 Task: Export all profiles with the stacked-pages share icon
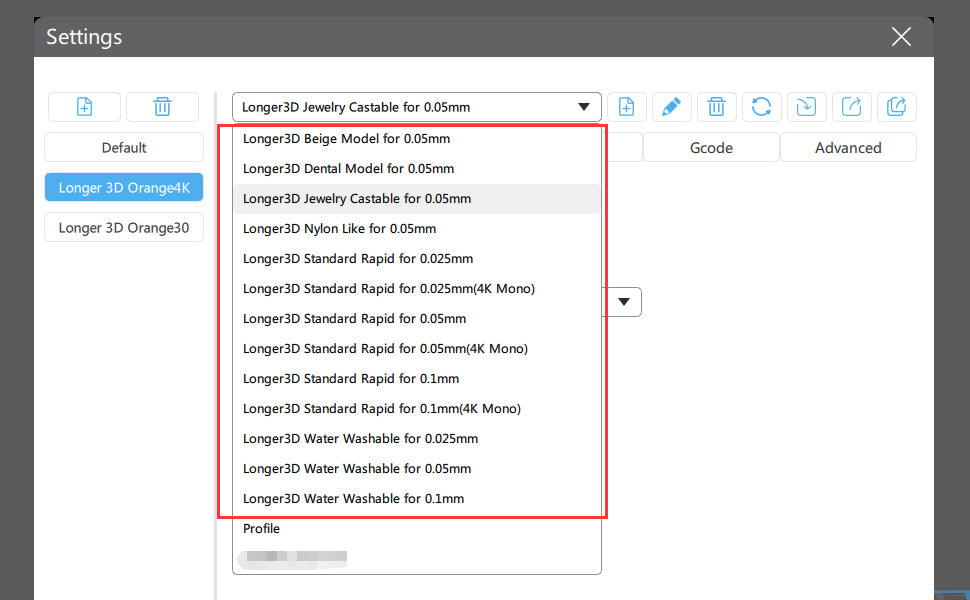(x=897, y=107)
